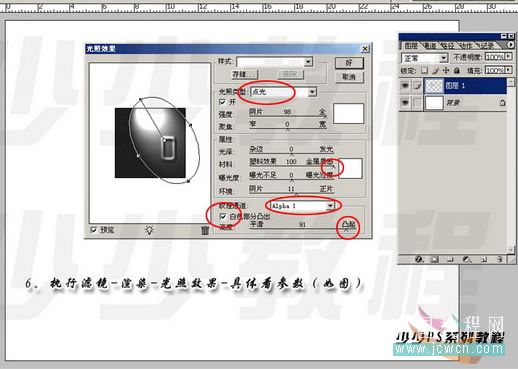Image resolution: width=518 pixels, height=369 pixels.
Task: Toggle the 开 light on checkbox
Action: [x=223, y=102]
